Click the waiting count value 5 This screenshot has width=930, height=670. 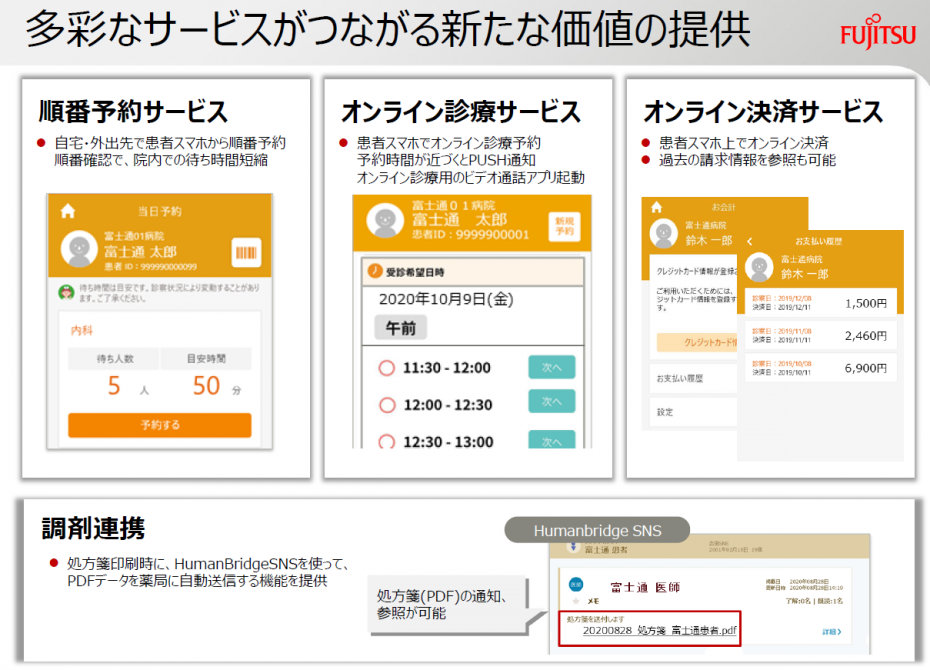click(114, 386)
